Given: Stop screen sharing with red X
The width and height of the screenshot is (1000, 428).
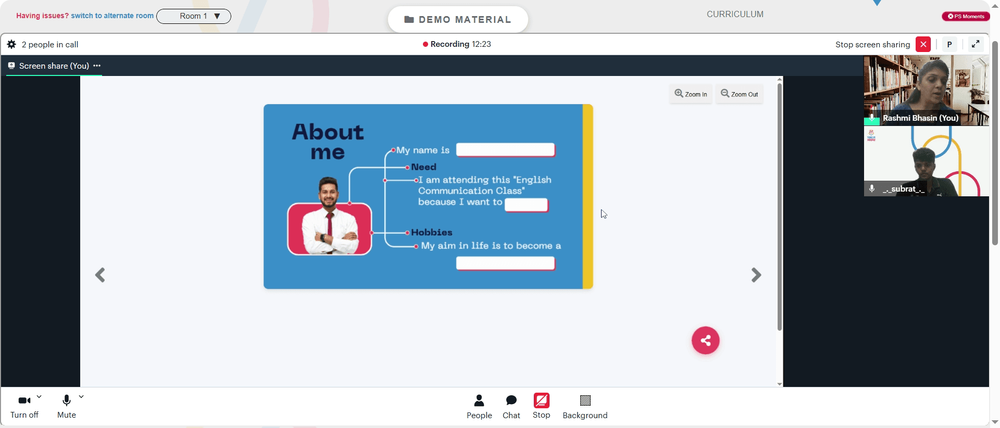Looking at the screenshot, I should pos(923,45).
